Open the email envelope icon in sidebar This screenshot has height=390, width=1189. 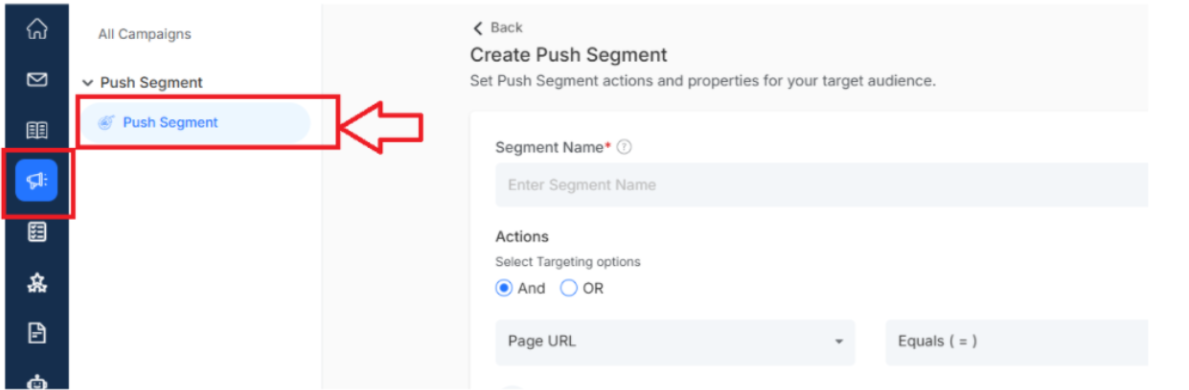(36, 79)
